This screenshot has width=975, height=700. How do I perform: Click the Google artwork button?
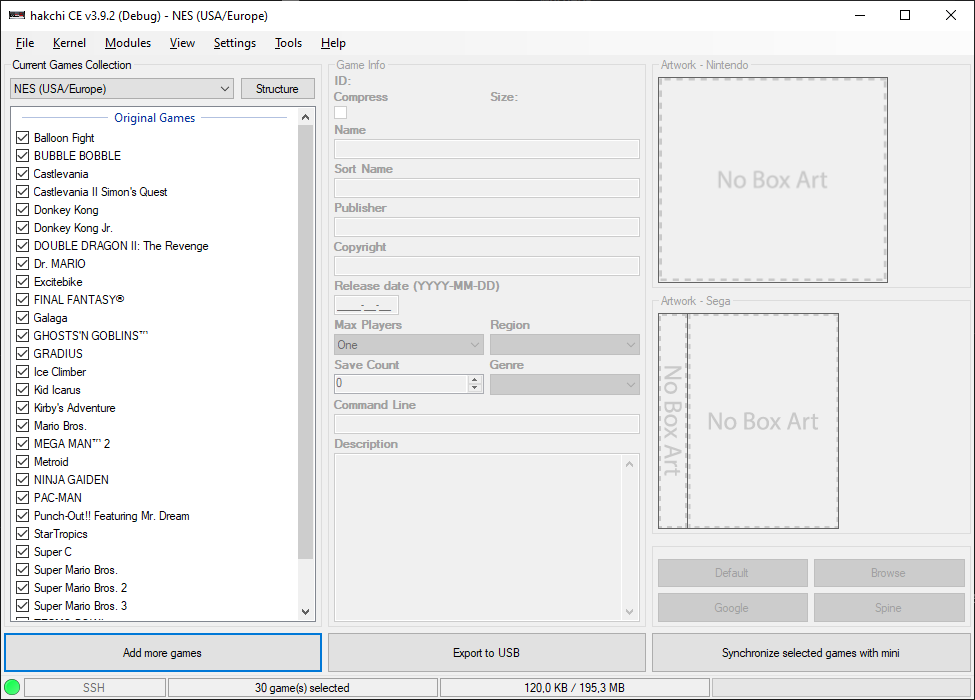732,607
